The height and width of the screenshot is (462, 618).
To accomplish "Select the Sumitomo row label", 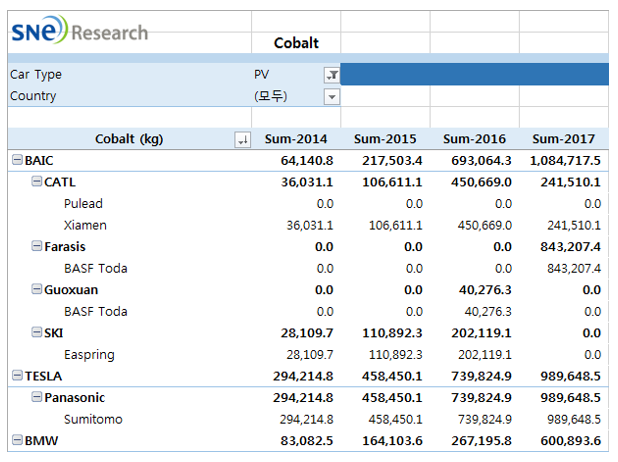I will tap(93, 419).
